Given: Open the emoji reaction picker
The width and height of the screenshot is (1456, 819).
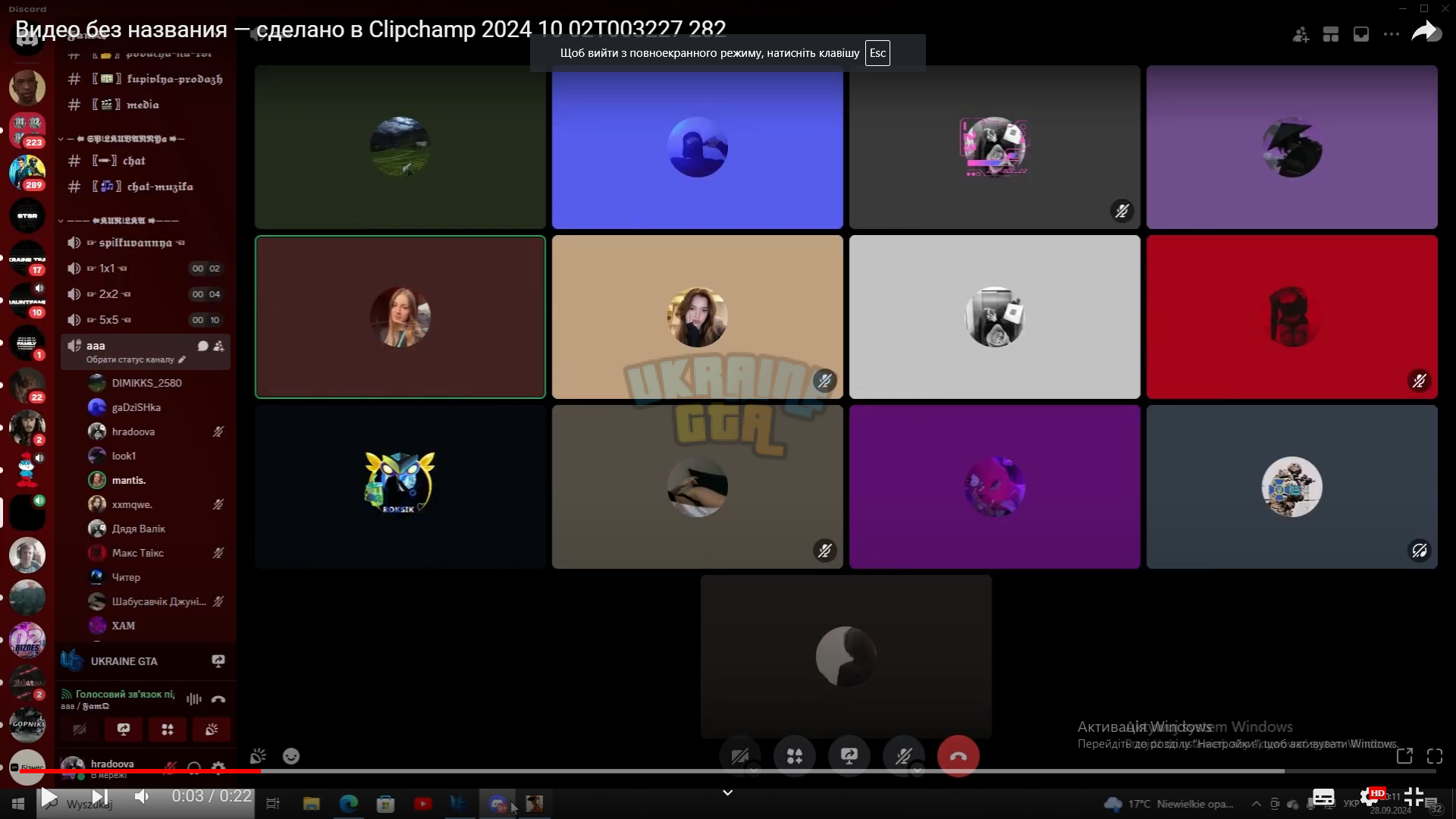Looking at the screenshot, I should pyautogui.click(x=291, y=756).
